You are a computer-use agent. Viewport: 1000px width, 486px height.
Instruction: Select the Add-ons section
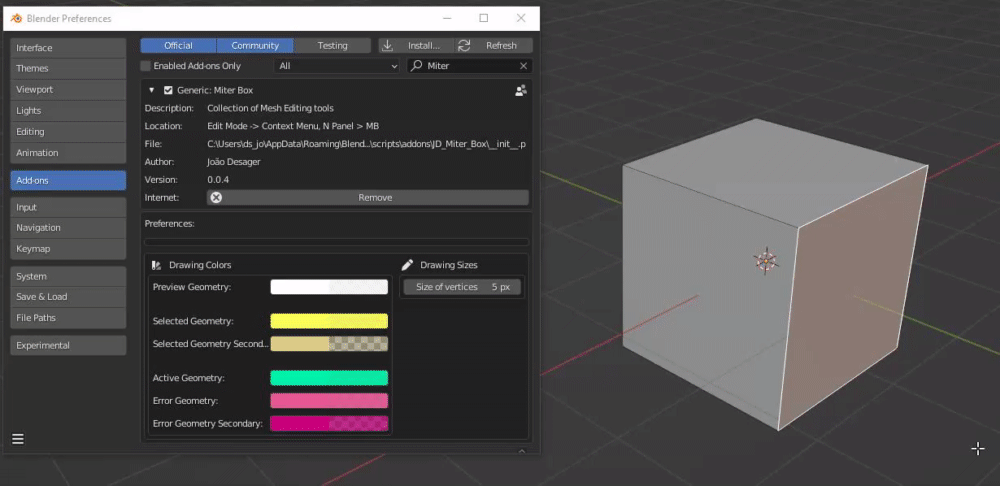point(68,180)
